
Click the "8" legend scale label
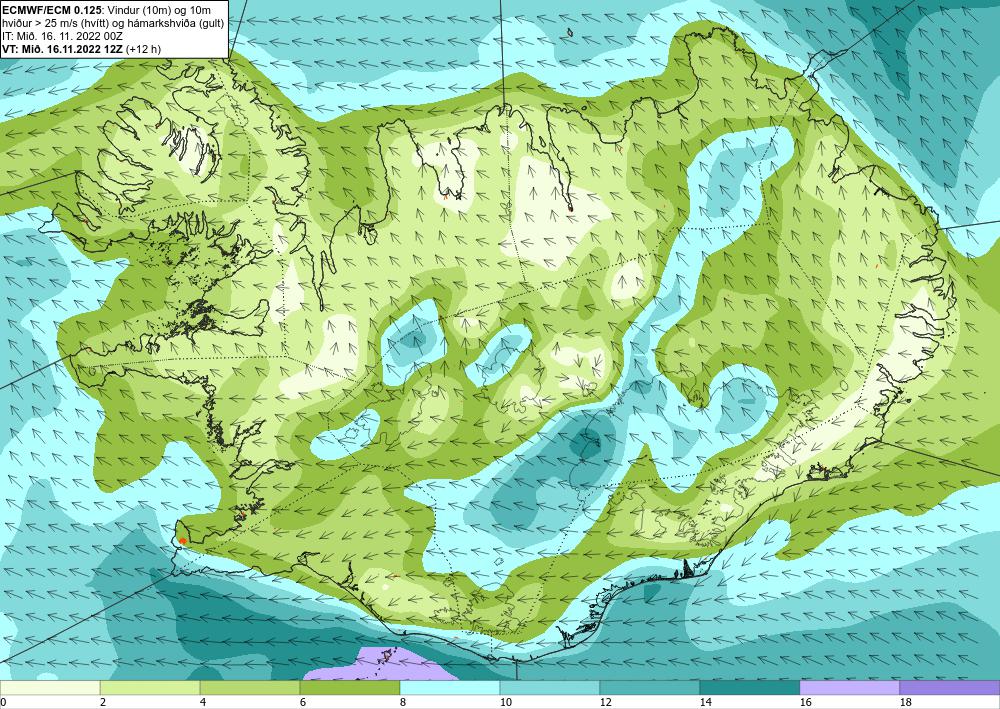tap(403, 703)
